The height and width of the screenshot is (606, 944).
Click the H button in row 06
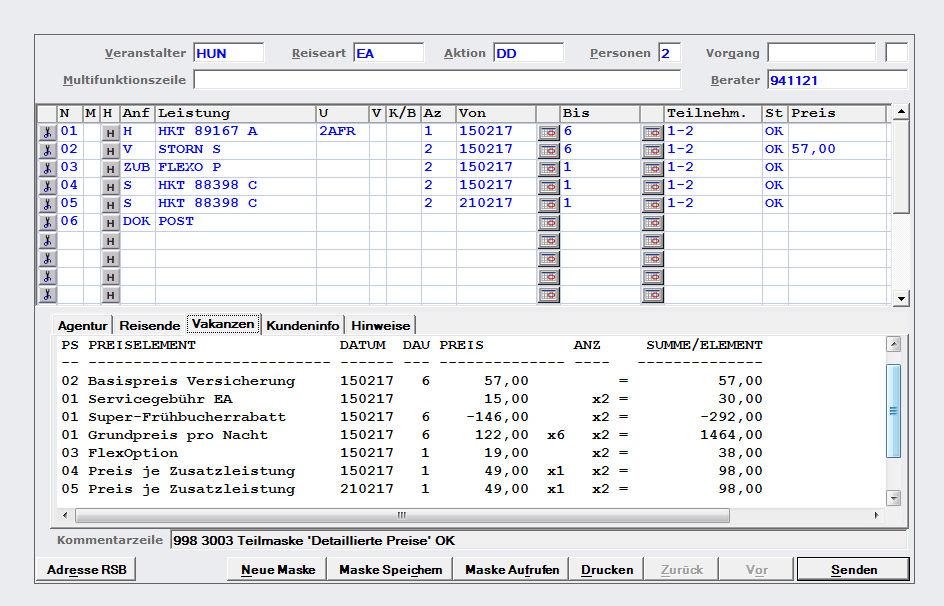coord(110,223)
